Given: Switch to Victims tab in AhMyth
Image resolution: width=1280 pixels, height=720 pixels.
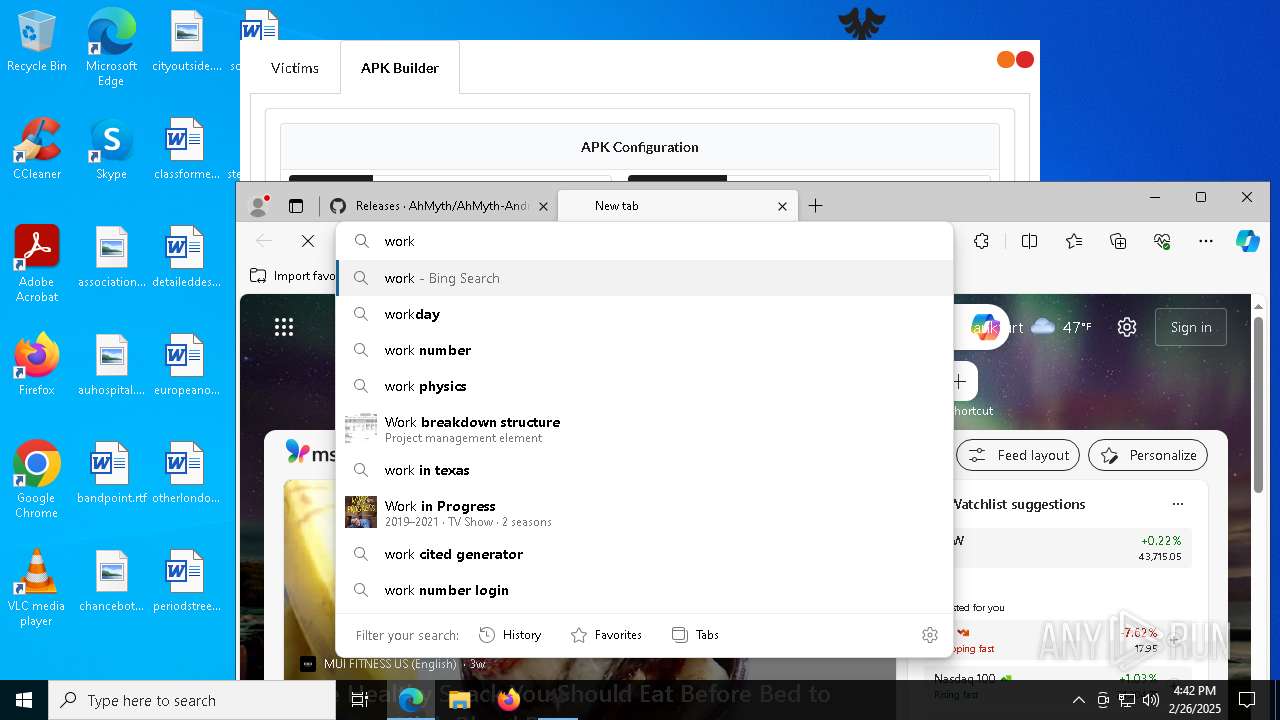Looking at the screenshot, I should [x=295, y=68].
